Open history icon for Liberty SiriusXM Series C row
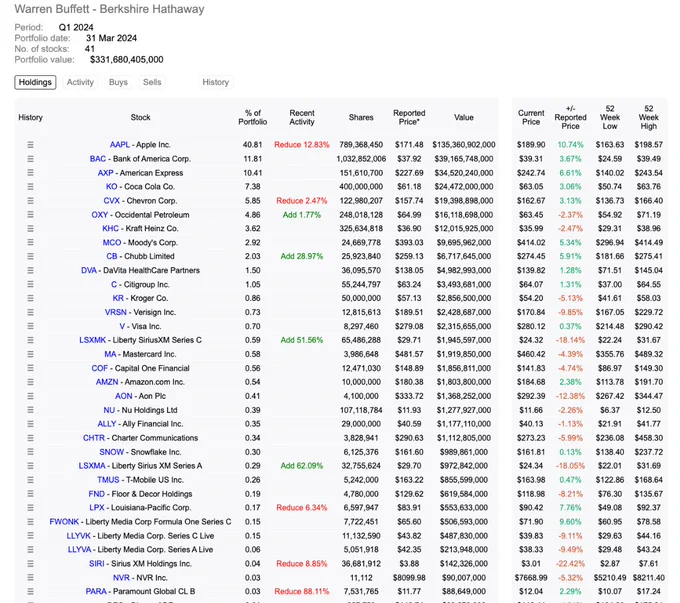 coord(30,340)
